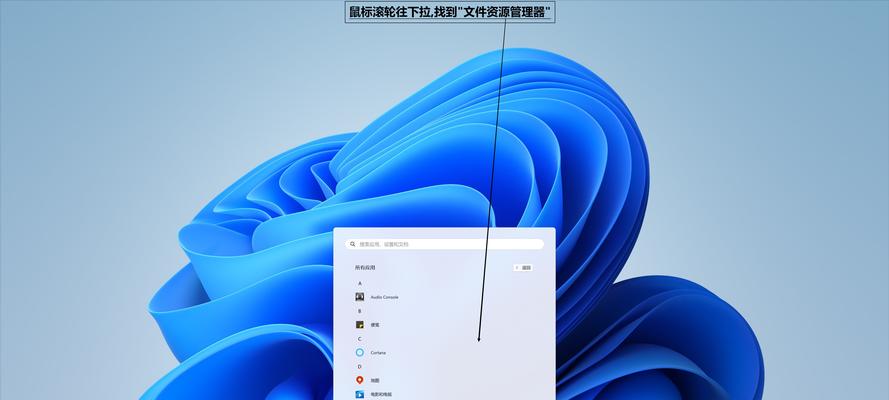
Task: Open the Sticky Notes app icon
Action: (x=359, y=325)
